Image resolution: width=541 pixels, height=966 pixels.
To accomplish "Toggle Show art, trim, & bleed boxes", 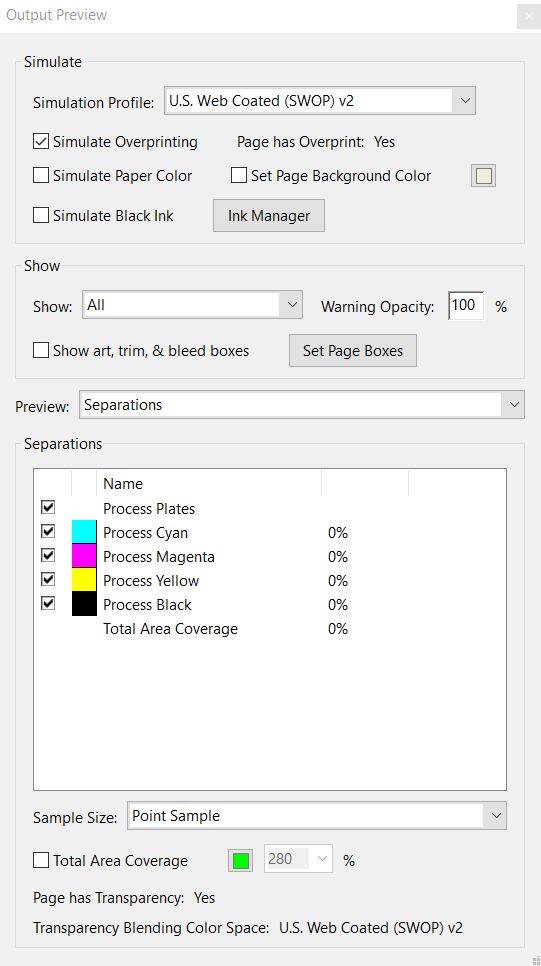I will tap(41, 351).
